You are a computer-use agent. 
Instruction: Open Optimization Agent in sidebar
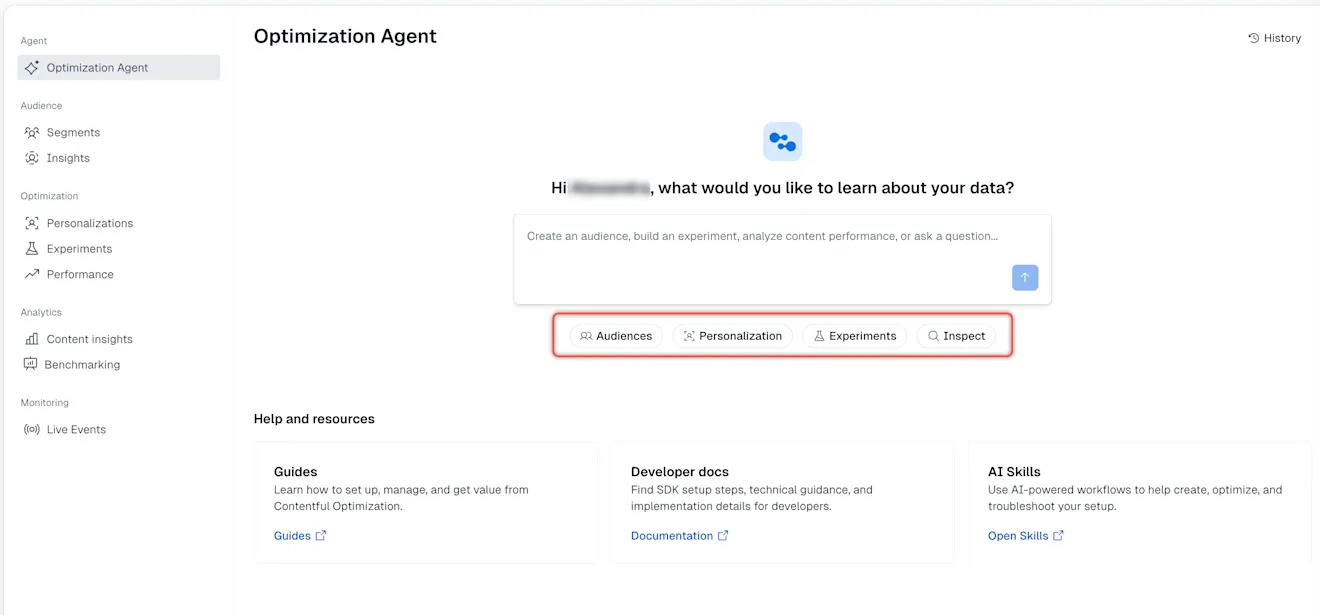tap(118, 68)
